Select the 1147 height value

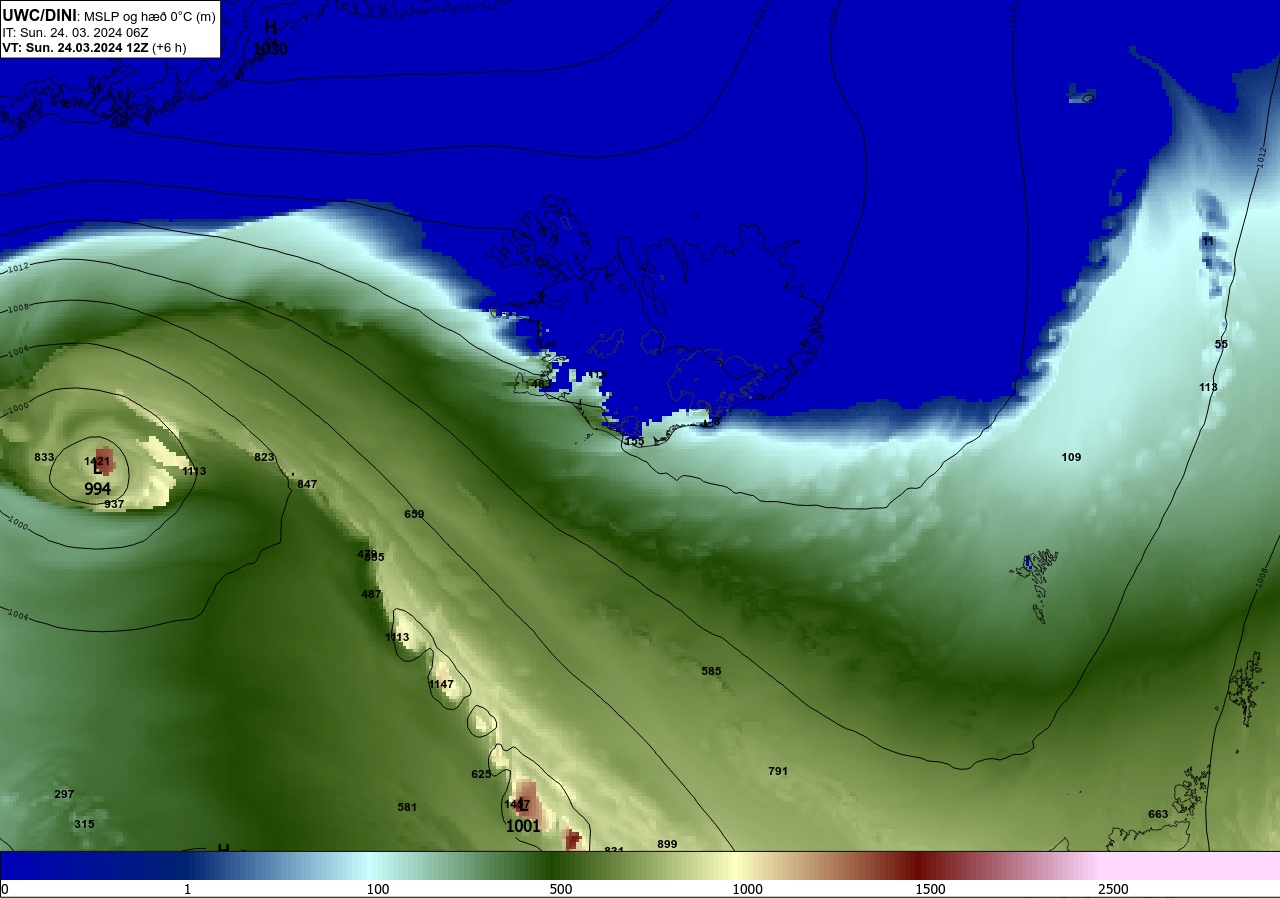[441, 684]
